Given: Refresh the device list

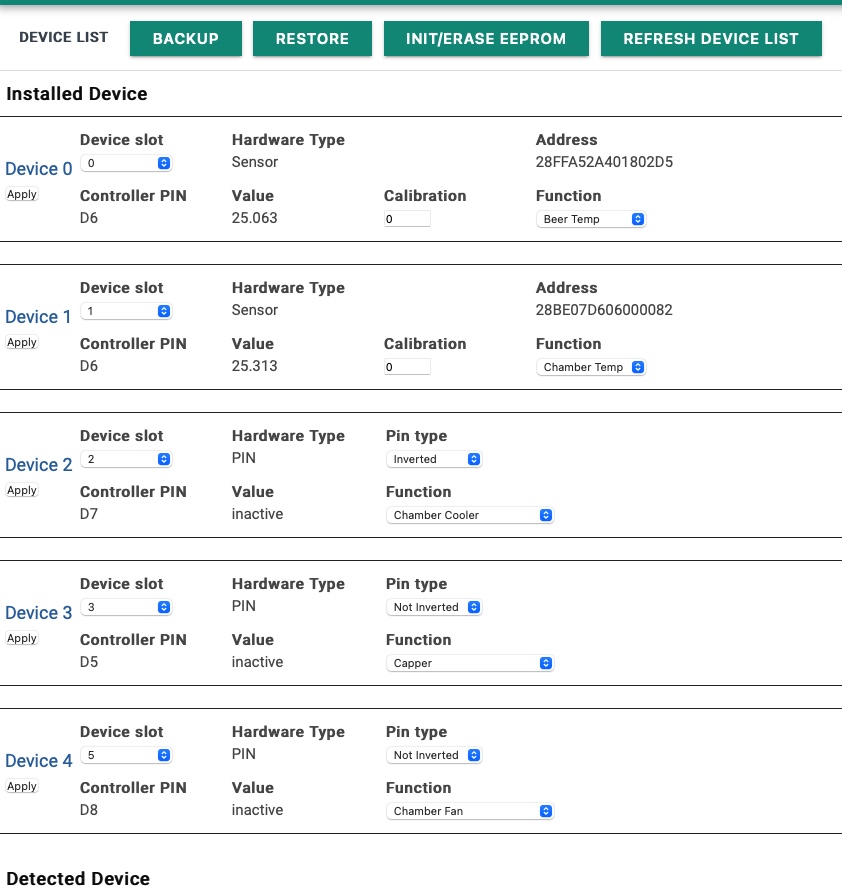Looking at the screenshot, I should 711,38.
